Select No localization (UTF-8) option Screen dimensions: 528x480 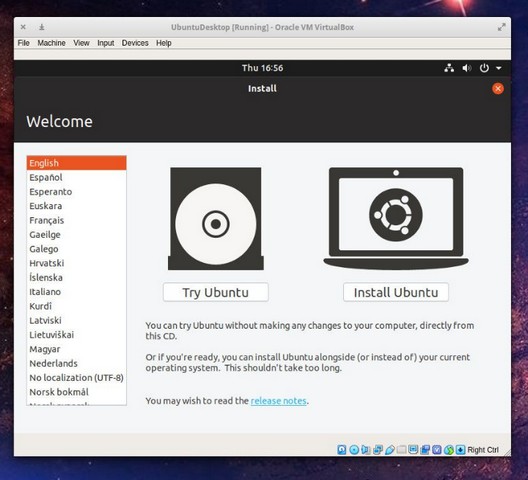[x=76, y=378]
